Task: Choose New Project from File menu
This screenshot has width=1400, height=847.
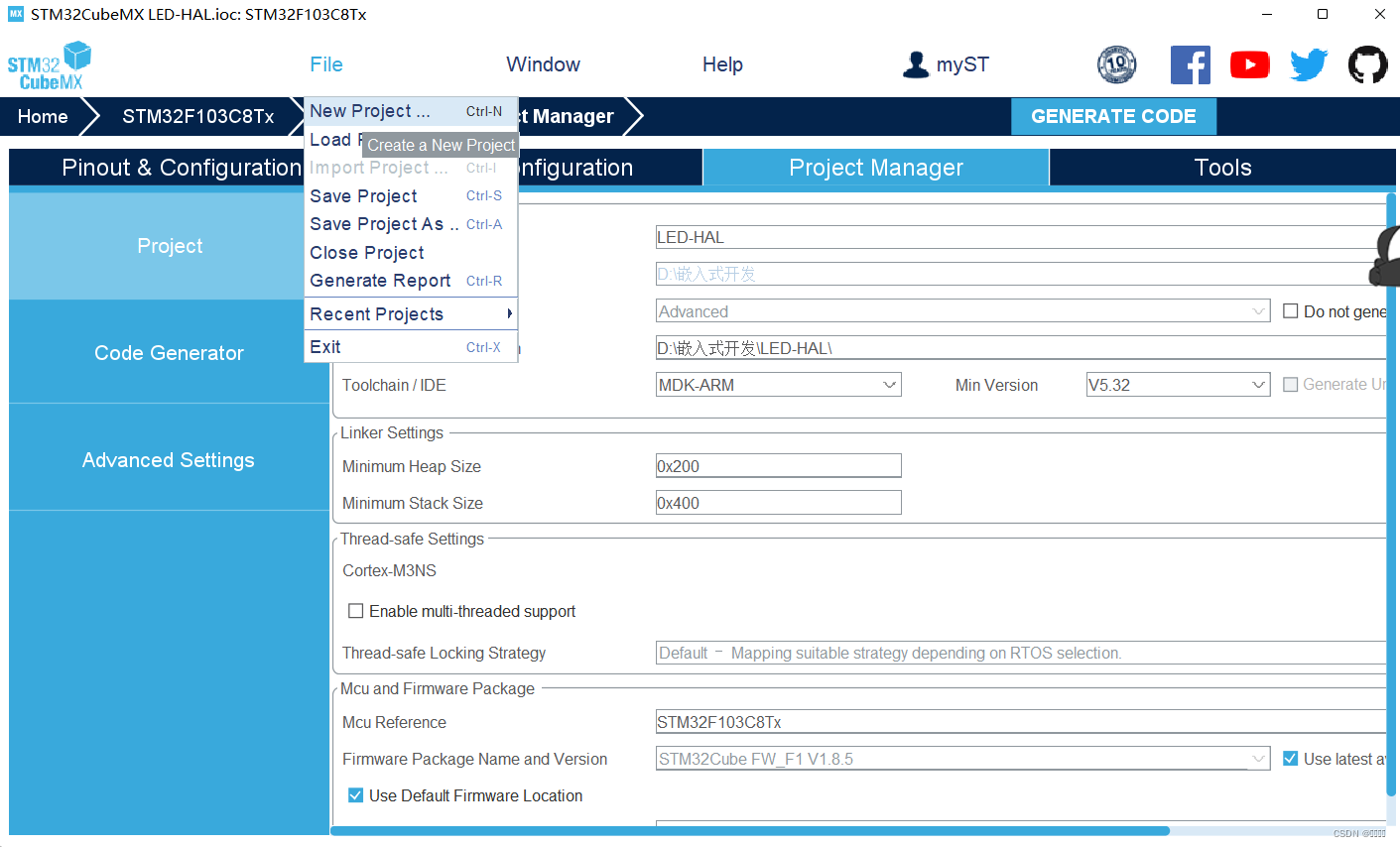Action: click(411, 111)
